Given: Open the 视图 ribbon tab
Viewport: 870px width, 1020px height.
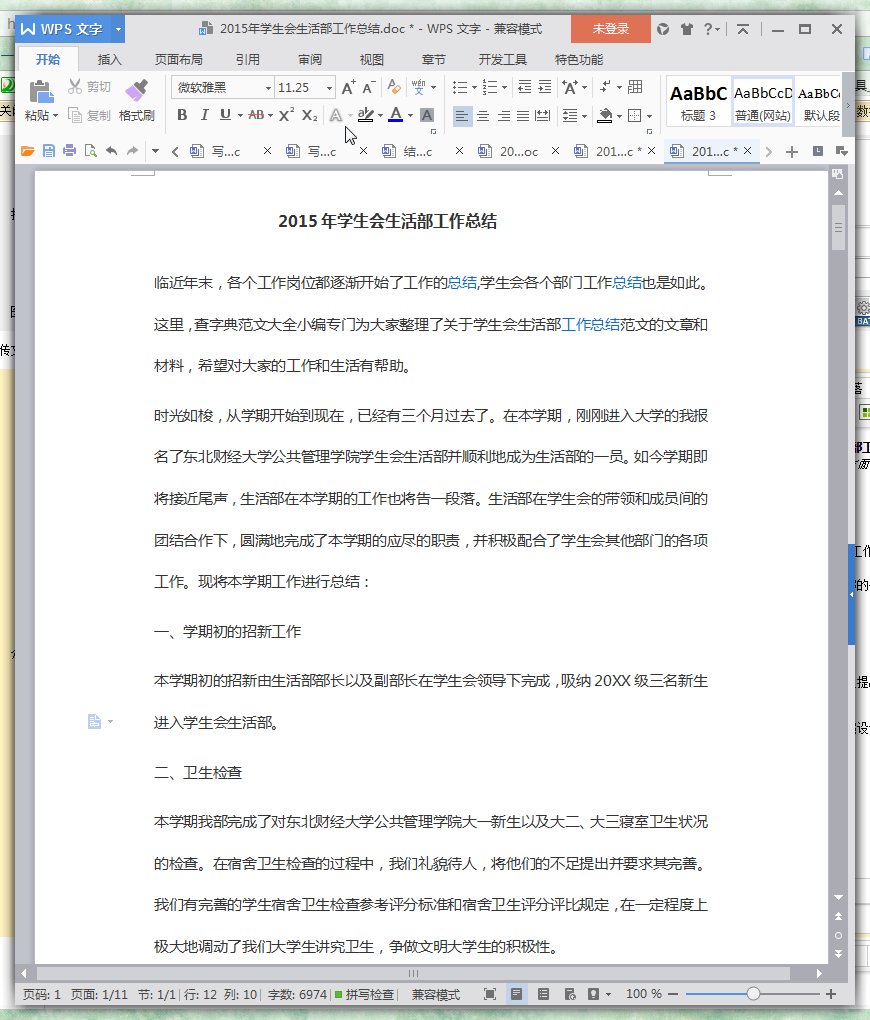Looking at the screenshot, I should tap(372, 60).
